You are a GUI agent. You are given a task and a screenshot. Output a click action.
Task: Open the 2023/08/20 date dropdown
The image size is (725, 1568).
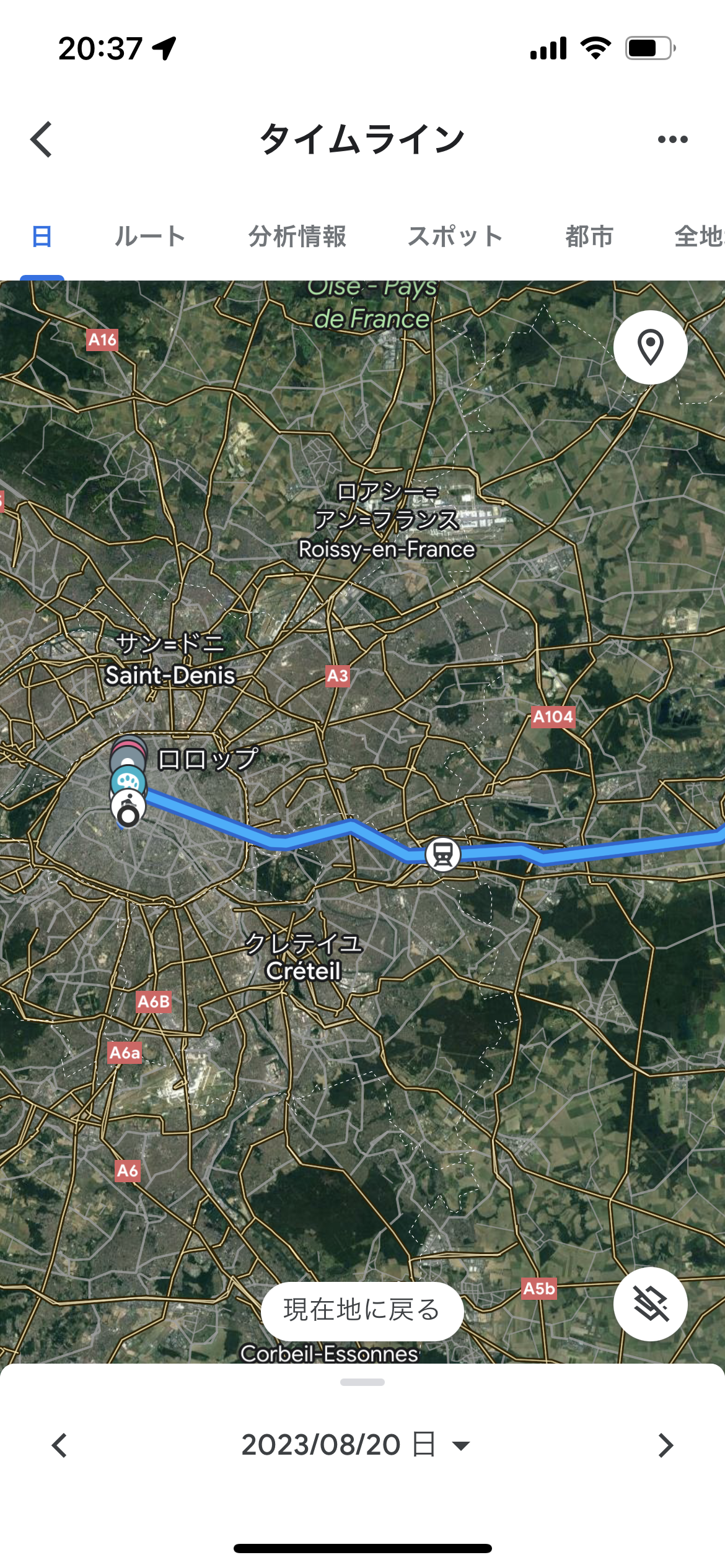[x=355, y=1445]
